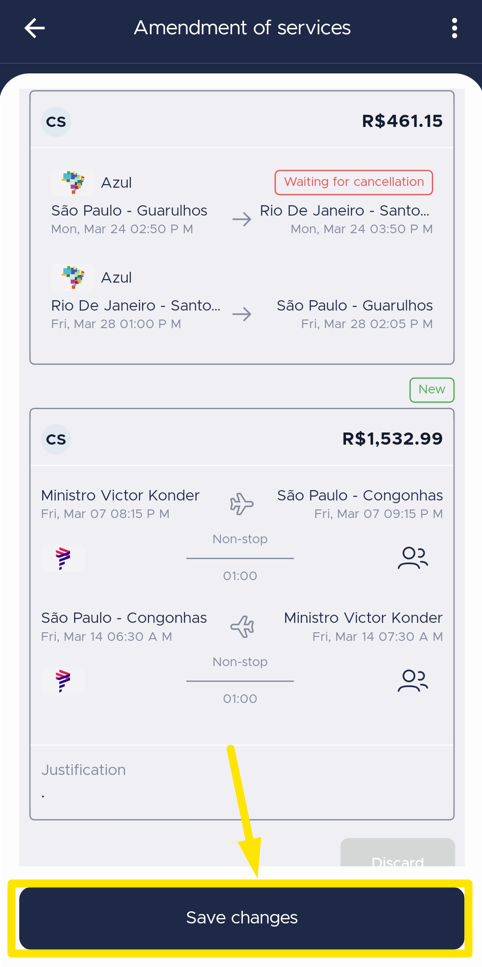482x967 pixels.
Task: Discard the new service amendment
Action: [x=398, y=854]
